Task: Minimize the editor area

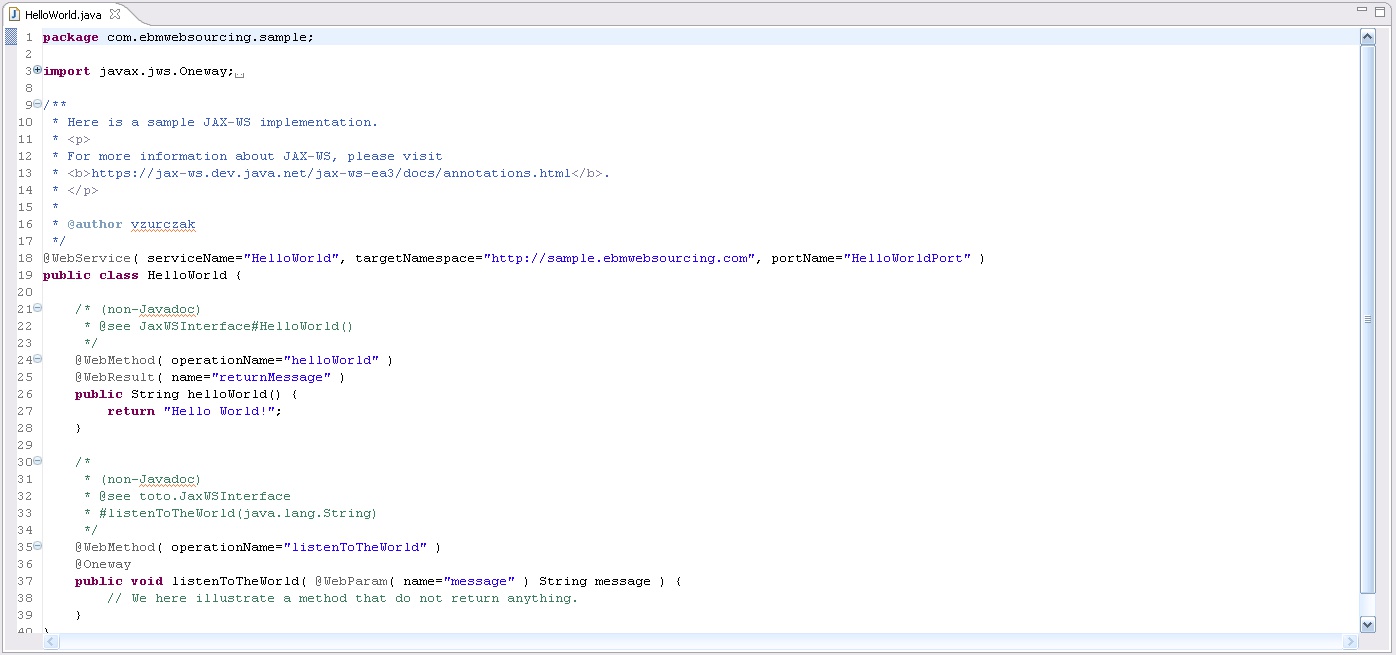Action: click(x=1362, y=10)
